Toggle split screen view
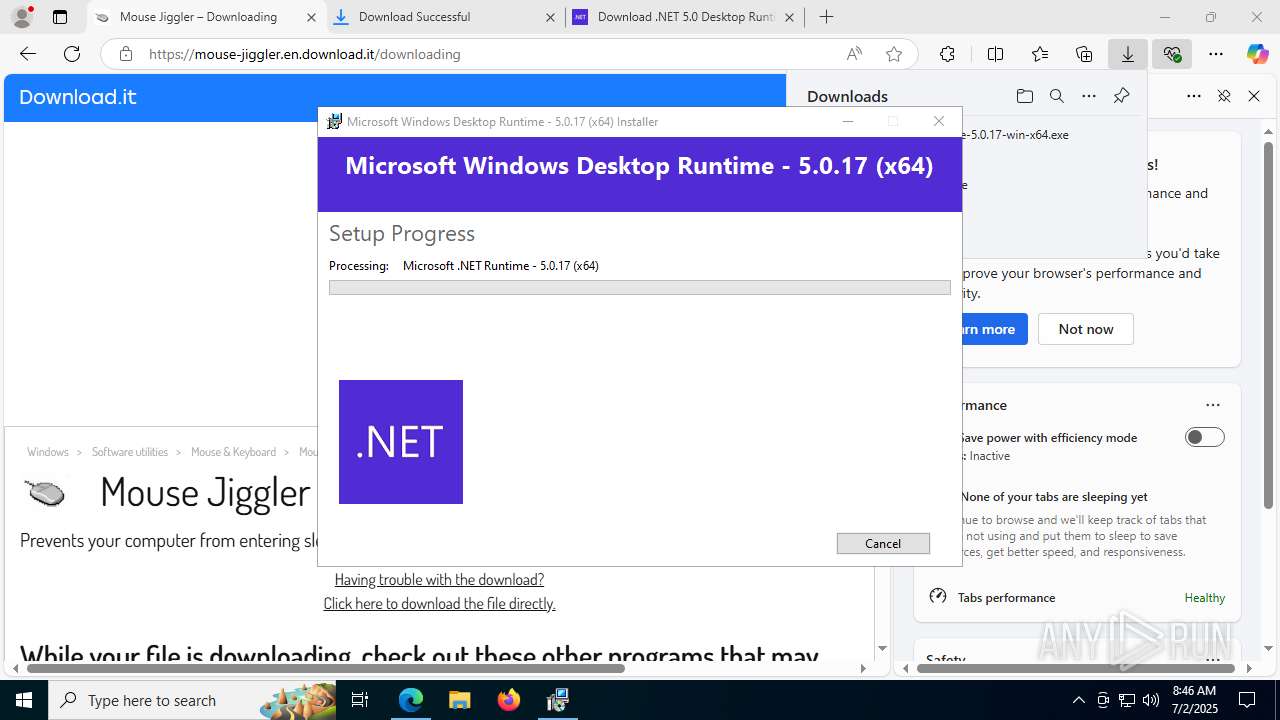Viewport: 1280px width, 720px height. (995, 54)
